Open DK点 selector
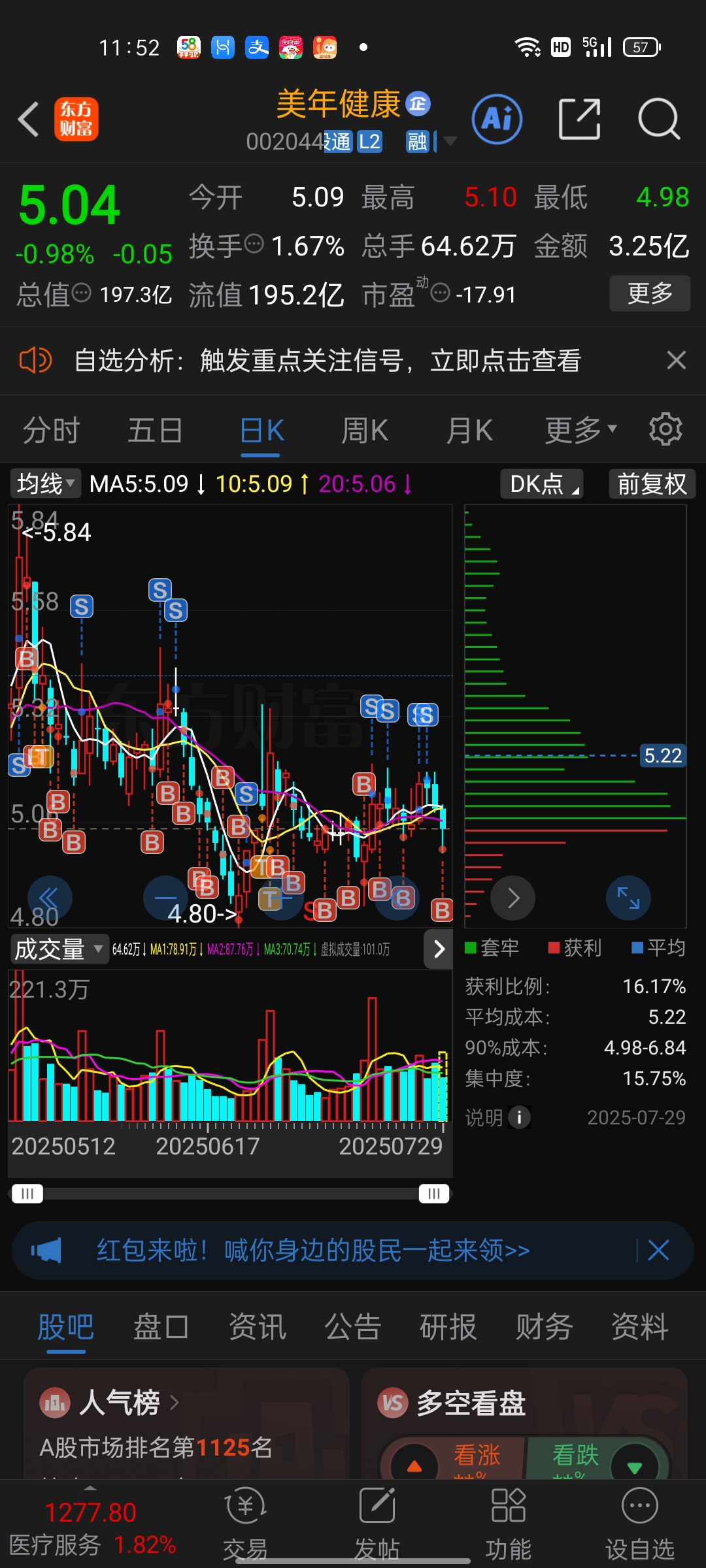The width and height of the screenshot is (706, 1568). [x=542, y=483]
